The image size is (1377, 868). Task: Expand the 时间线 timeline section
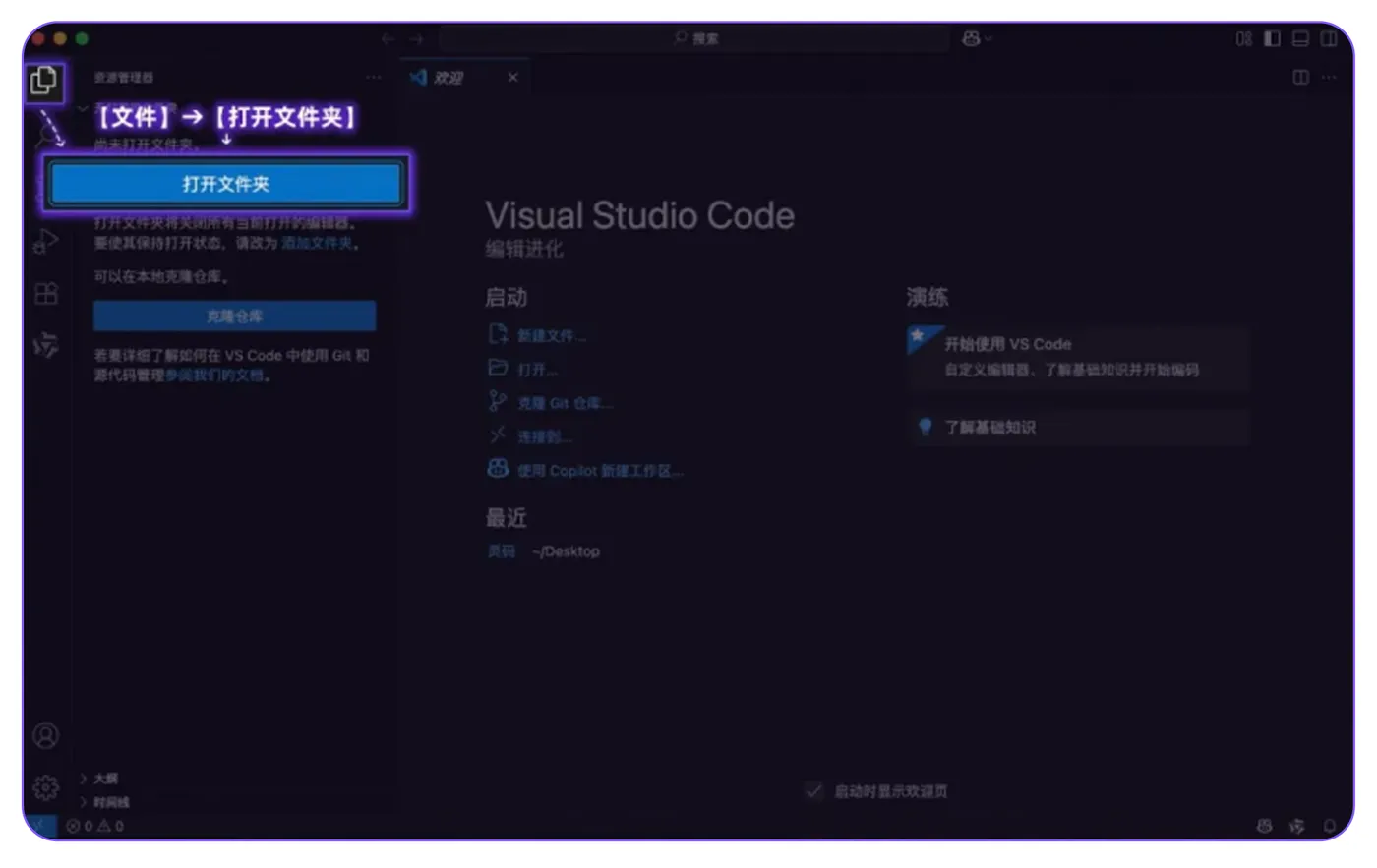point(103,802)
